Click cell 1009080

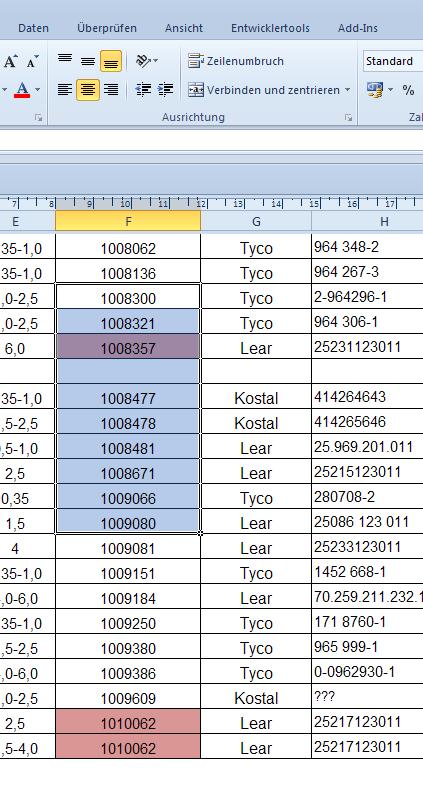coord(128,522)
